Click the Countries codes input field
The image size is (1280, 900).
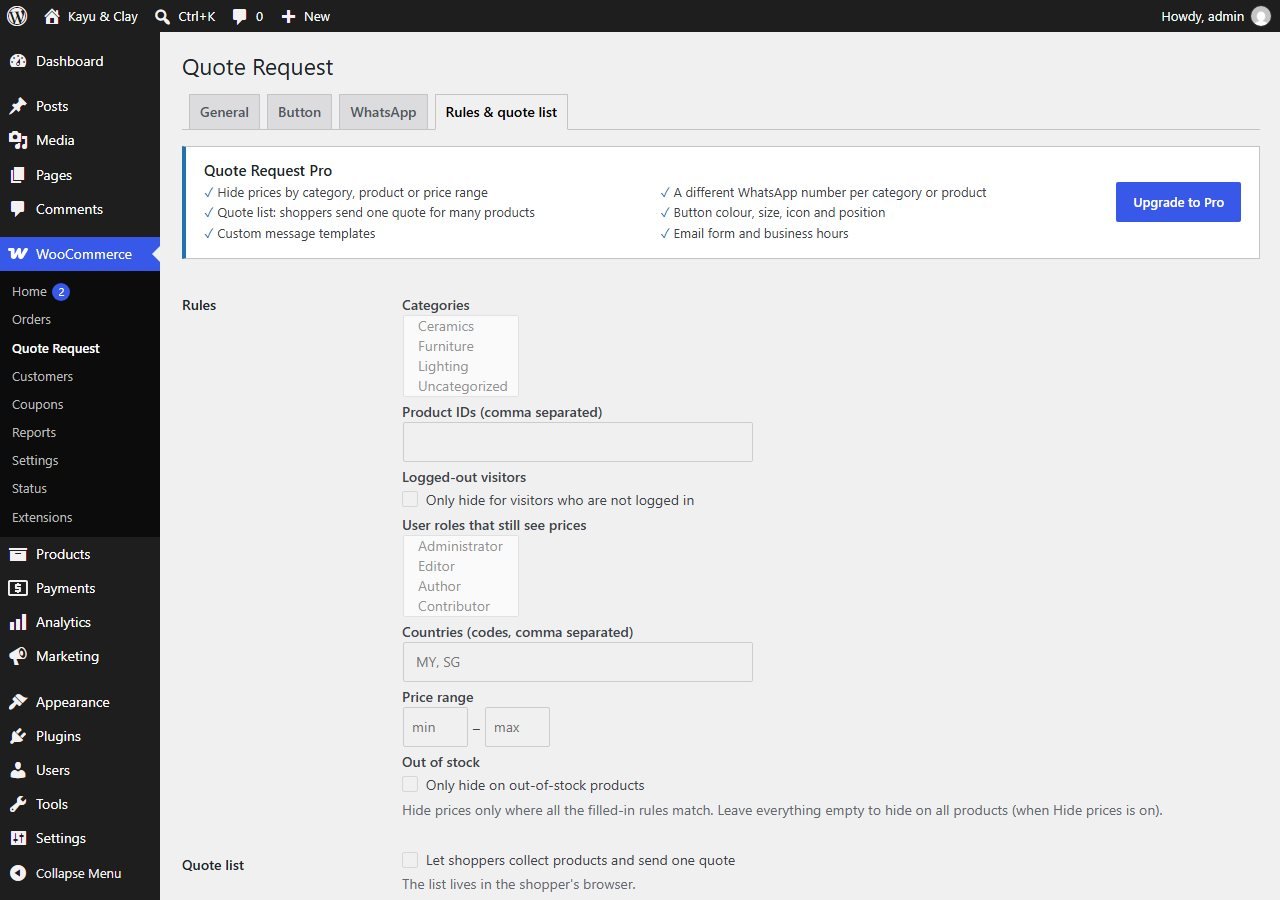(x=578, y=662)
